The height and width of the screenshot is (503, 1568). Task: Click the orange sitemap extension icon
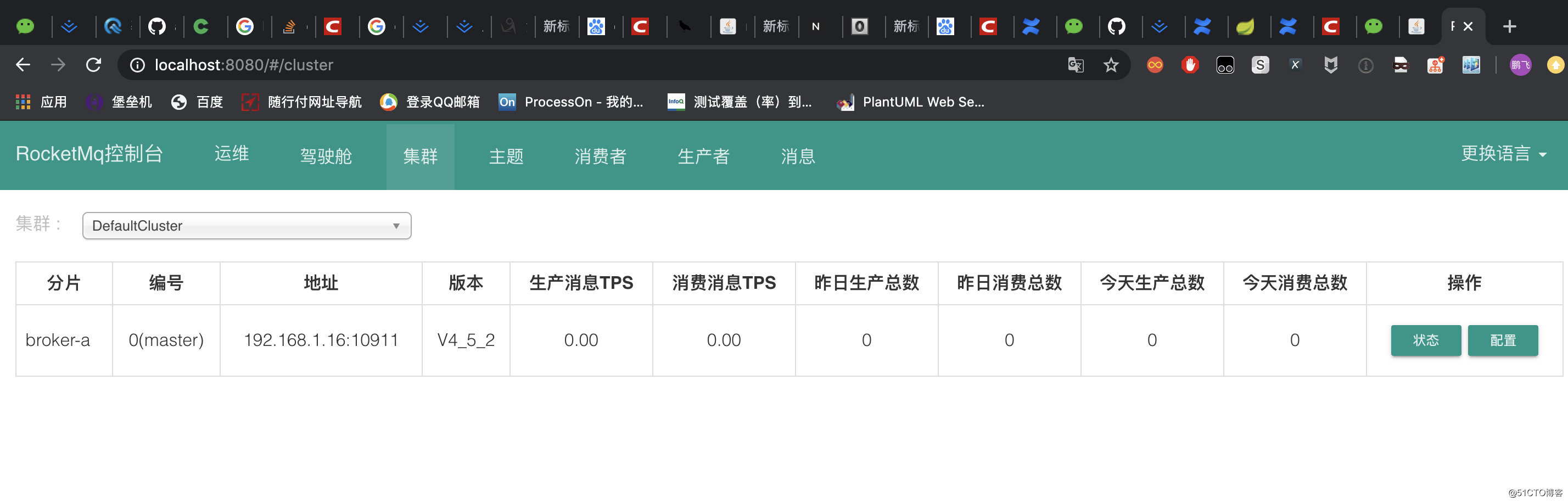[x=1436, y=65]
